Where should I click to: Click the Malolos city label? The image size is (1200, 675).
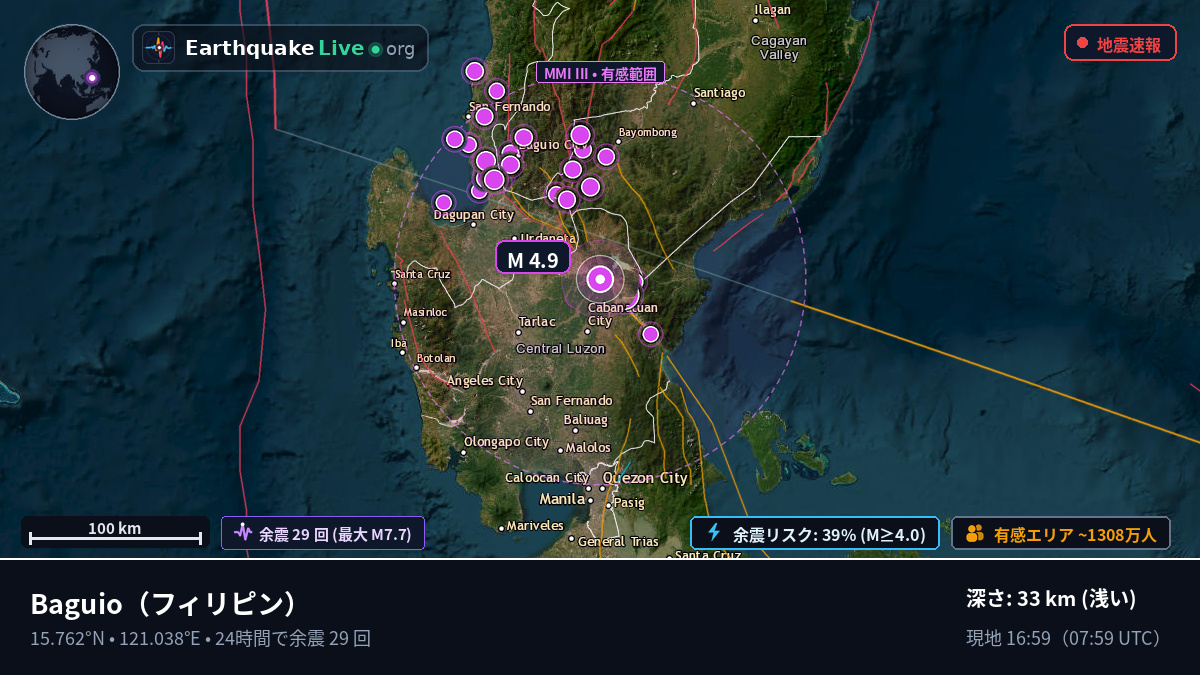pyautogui.click(x=589, y=448)
